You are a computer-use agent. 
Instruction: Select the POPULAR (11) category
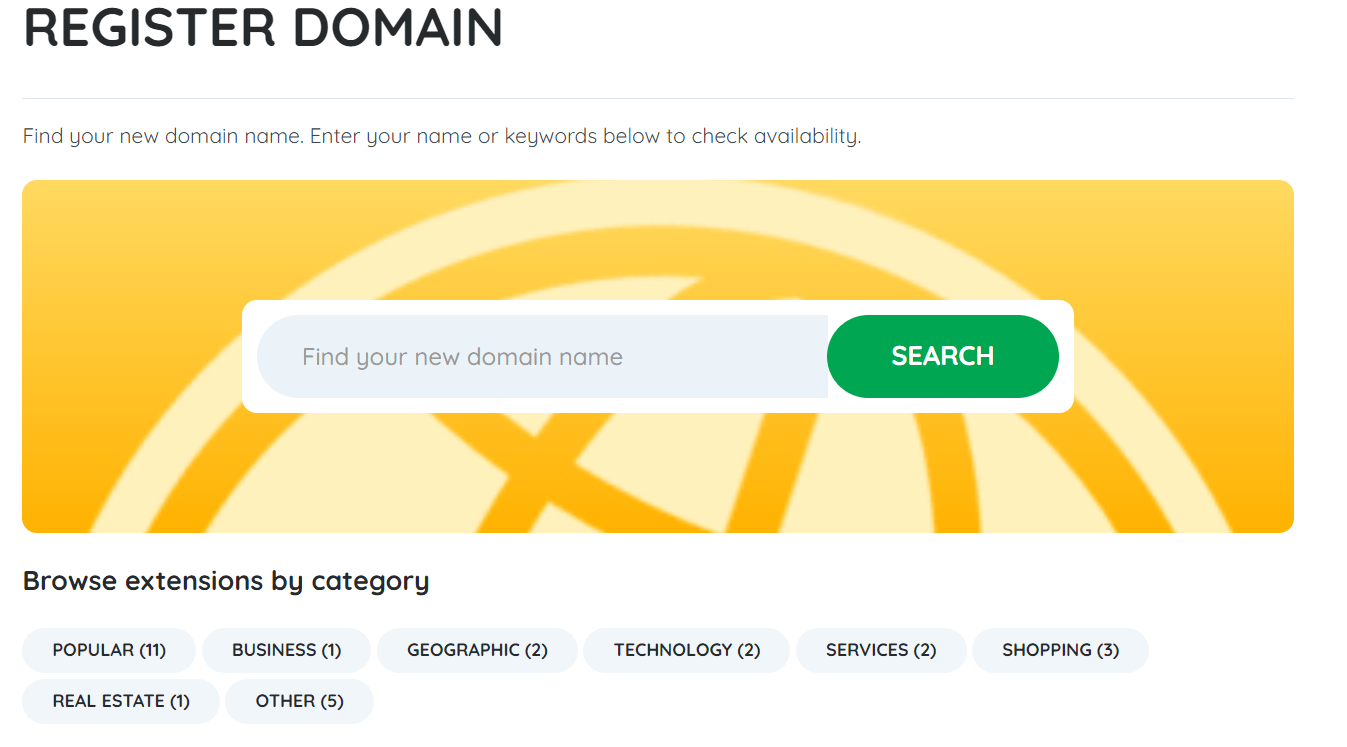coord(109,650)
